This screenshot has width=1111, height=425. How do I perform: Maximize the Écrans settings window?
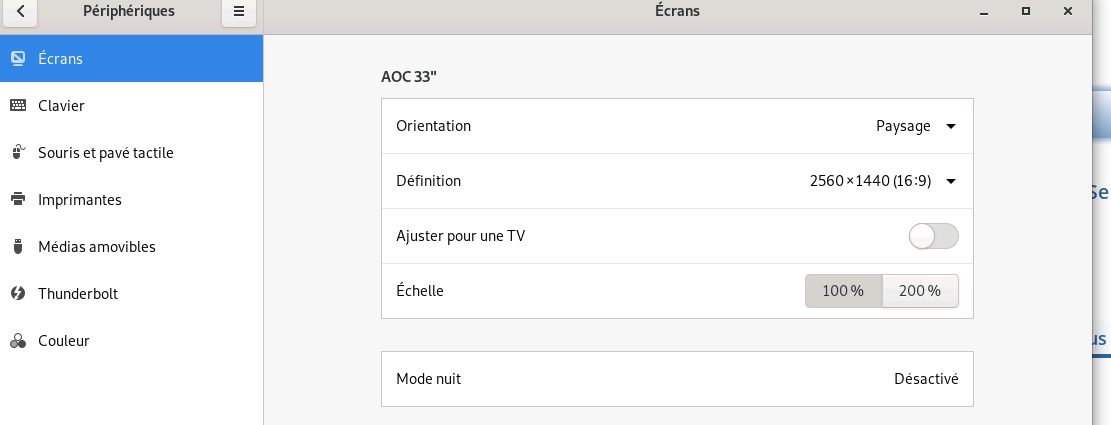click(1025, 11)
